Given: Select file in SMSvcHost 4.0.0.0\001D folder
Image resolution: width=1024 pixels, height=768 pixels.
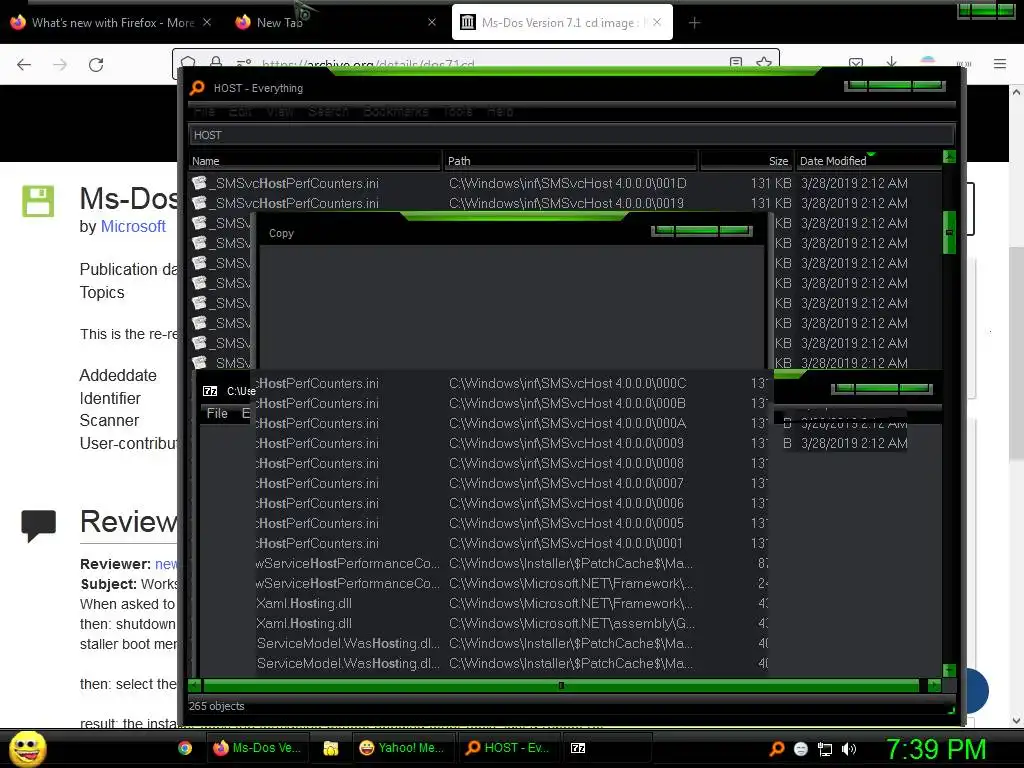Looking at the screenshot, I should 565,184.
